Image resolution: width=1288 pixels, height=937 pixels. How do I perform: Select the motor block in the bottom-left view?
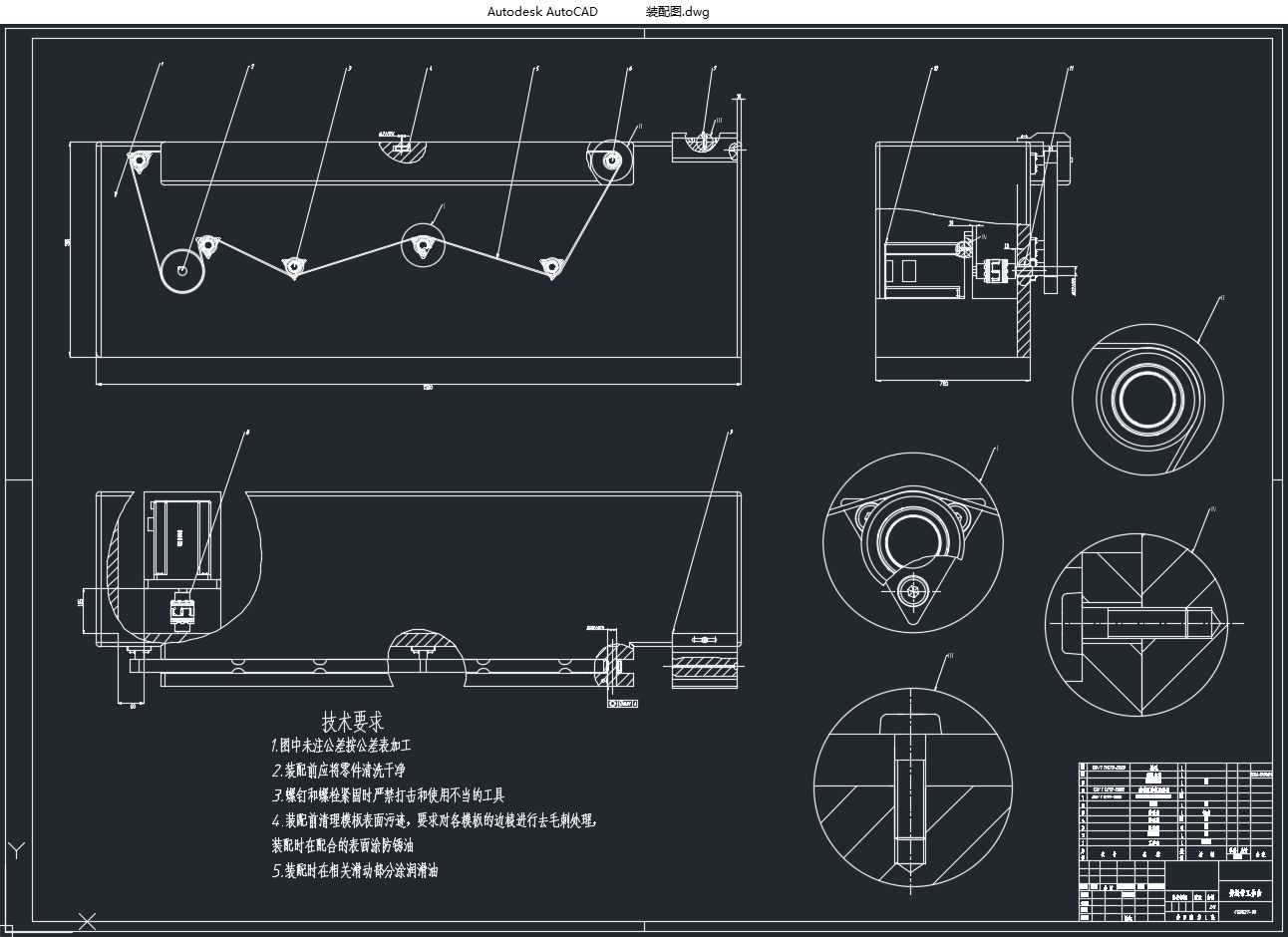tap(181, 536)
